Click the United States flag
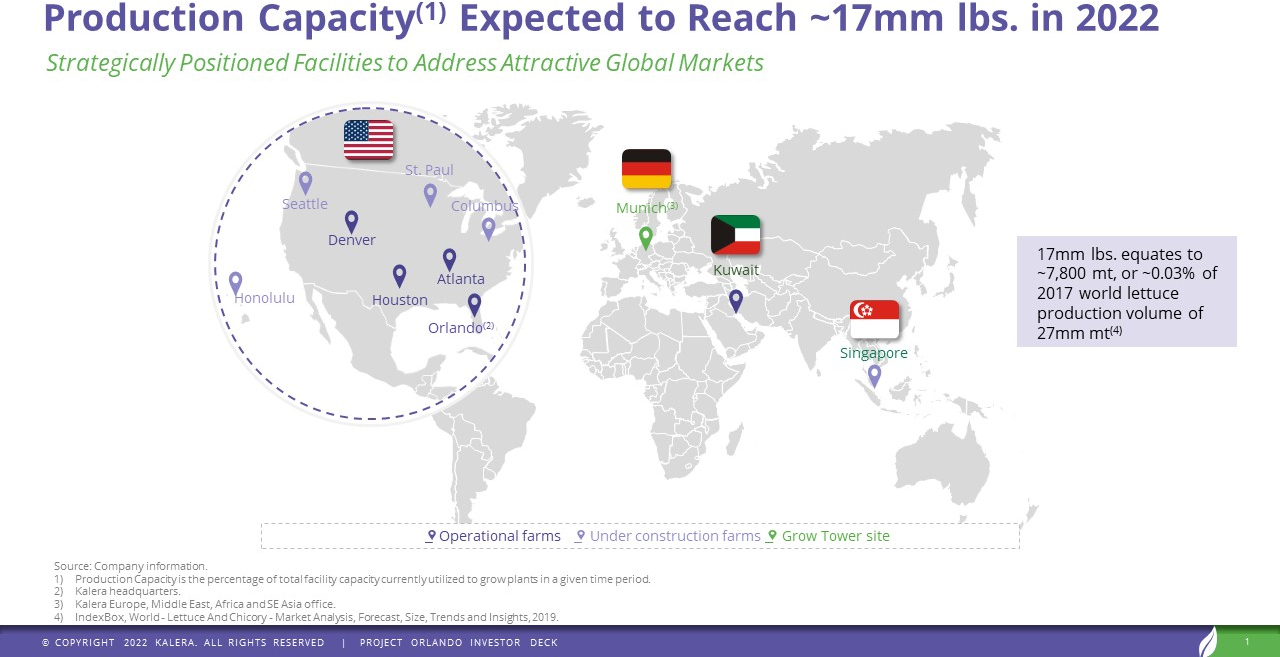The image size is (1280, 657). 369,140
